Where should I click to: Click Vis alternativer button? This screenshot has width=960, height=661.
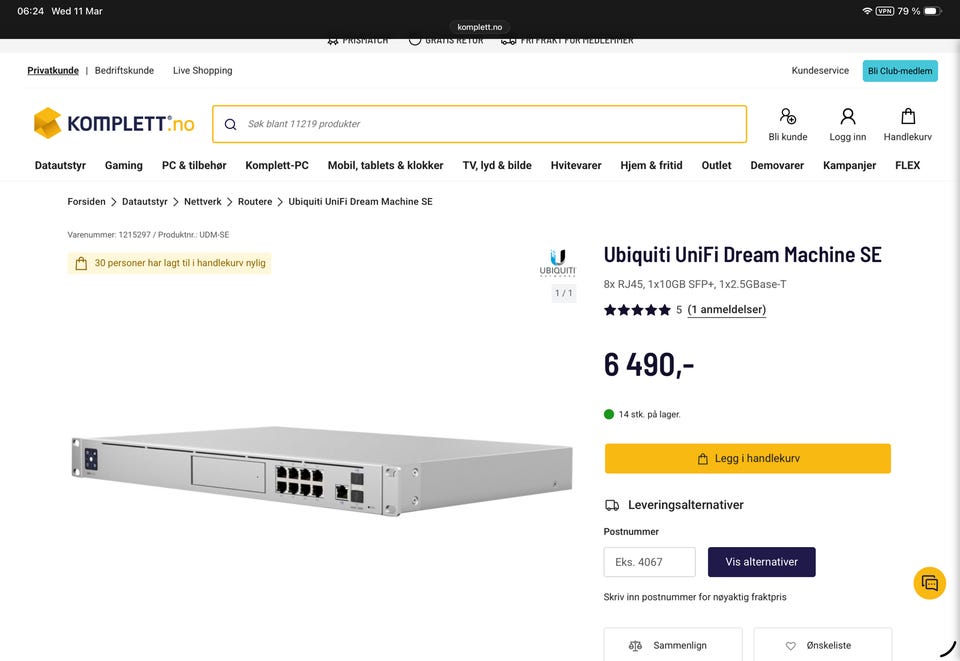[x=762, y=562]
